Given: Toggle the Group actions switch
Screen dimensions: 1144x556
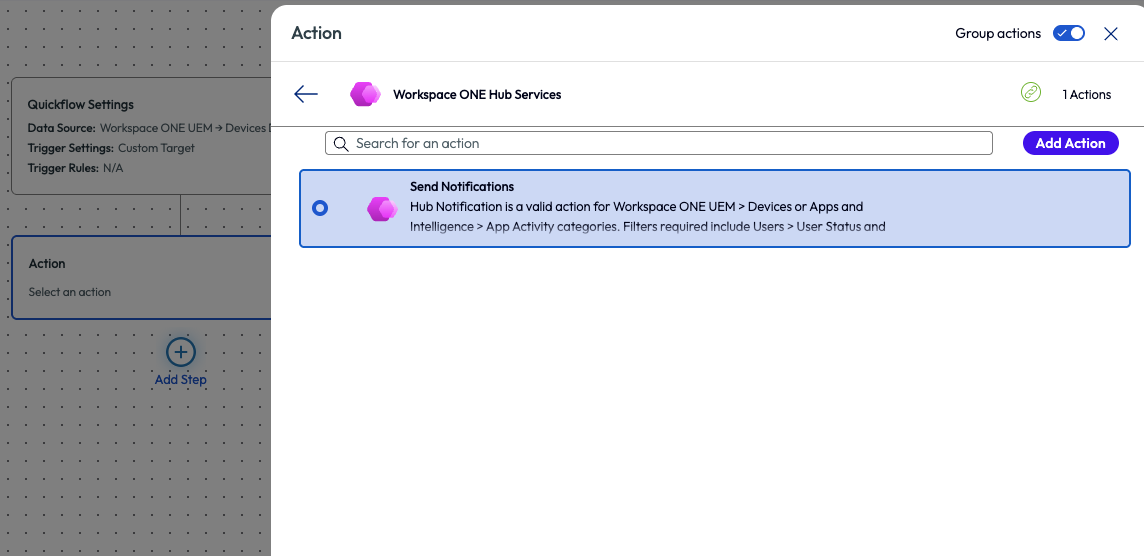Looking at the screenshot, I should coord(1069,33).
